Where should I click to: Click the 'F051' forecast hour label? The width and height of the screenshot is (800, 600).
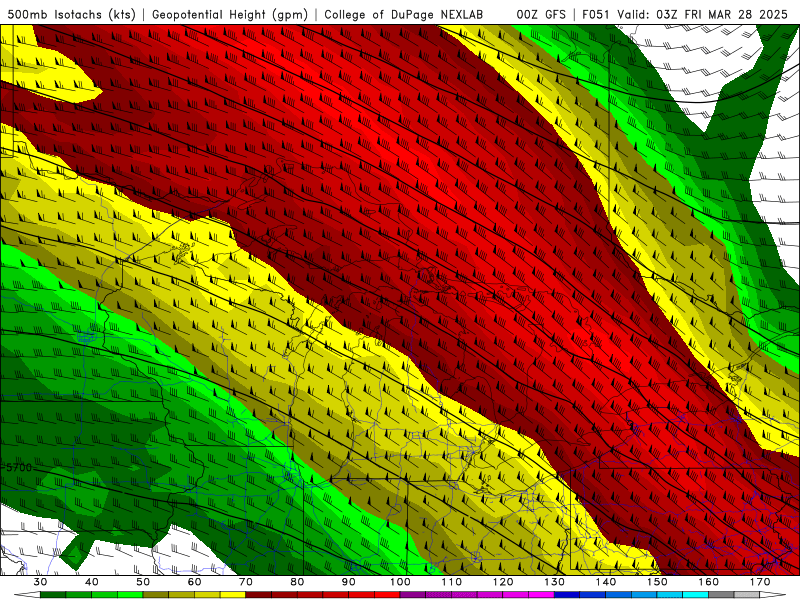pos(596,14)
